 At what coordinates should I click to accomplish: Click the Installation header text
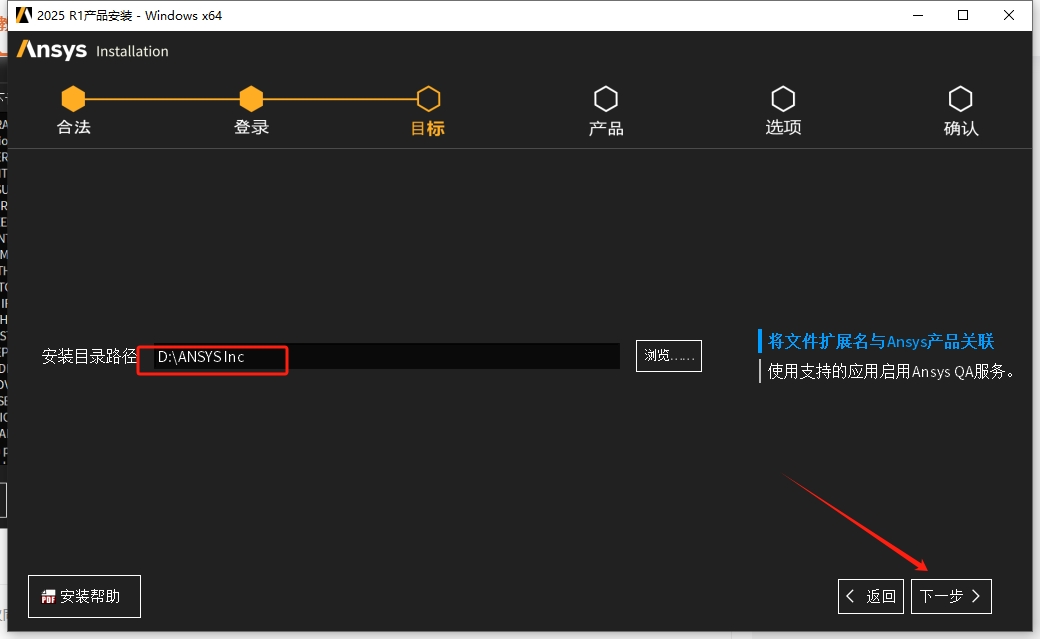132,51
